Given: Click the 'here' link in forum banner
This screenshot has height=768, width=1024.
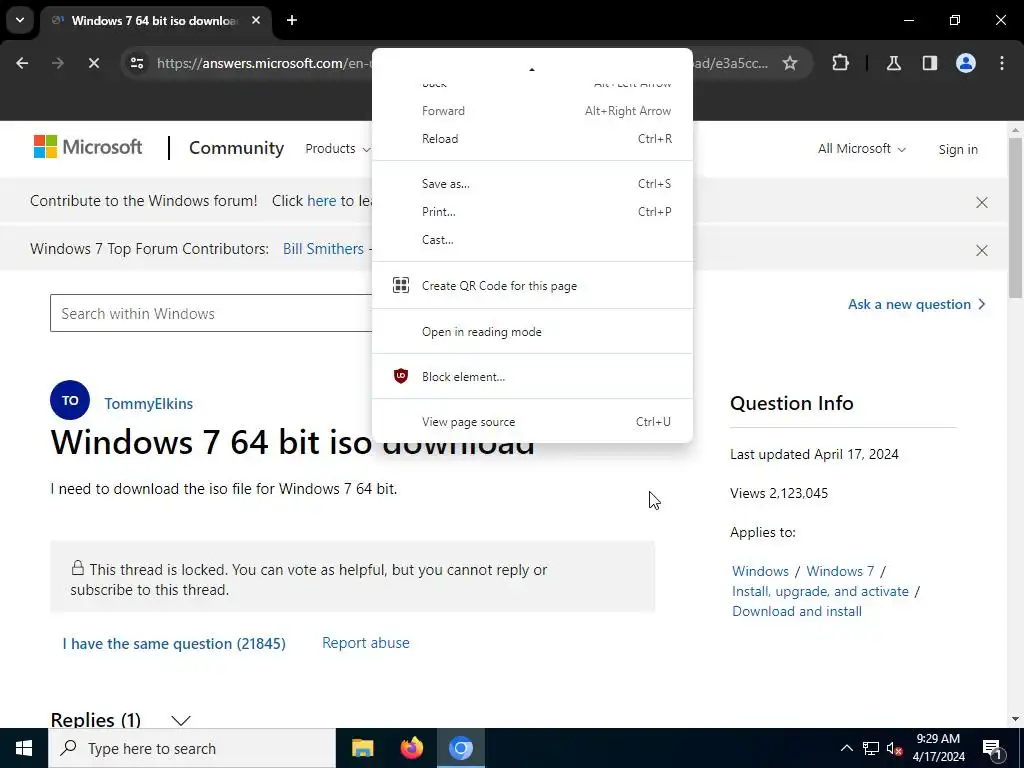Looking at the screenshot, I should [x=321, y=200].
